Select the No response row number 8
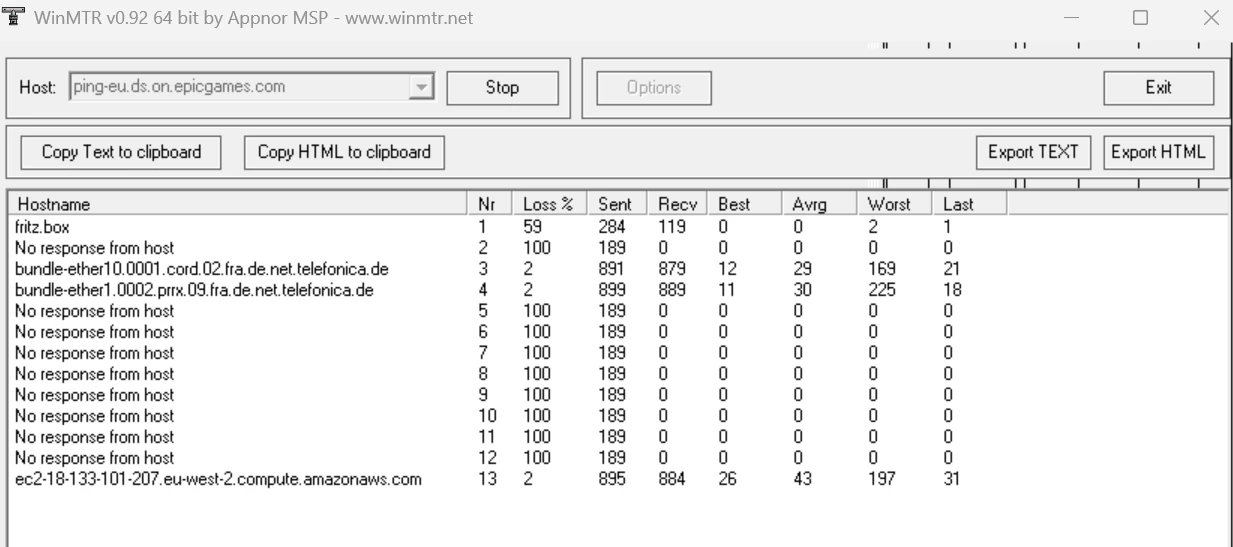Image resolution: width=1233 pixels, height=547 pixels. (506, 374)
